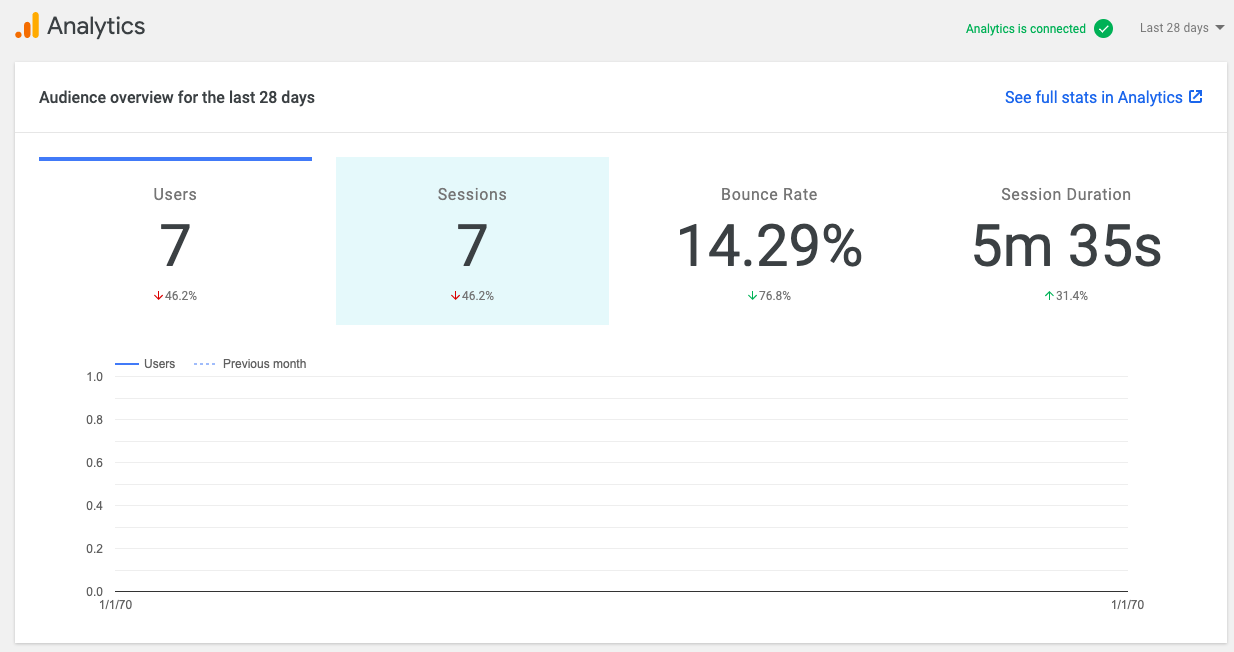Toggle the Previous month series in legend
Screen dimensions: 1234x652
pos(250,364)
